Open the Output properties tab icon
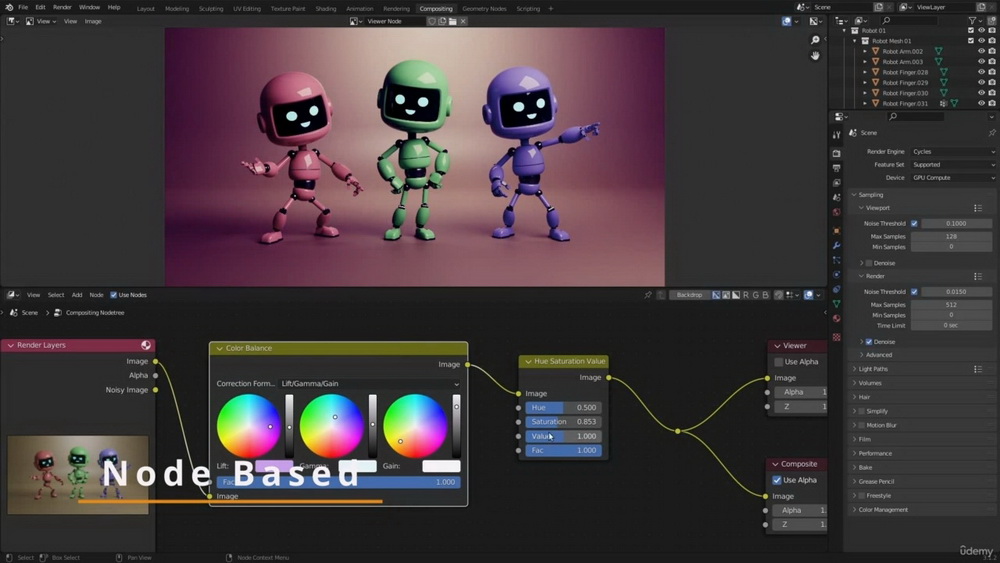The width and height of the screenshot is (1000, 563). (x=836, y=168)
